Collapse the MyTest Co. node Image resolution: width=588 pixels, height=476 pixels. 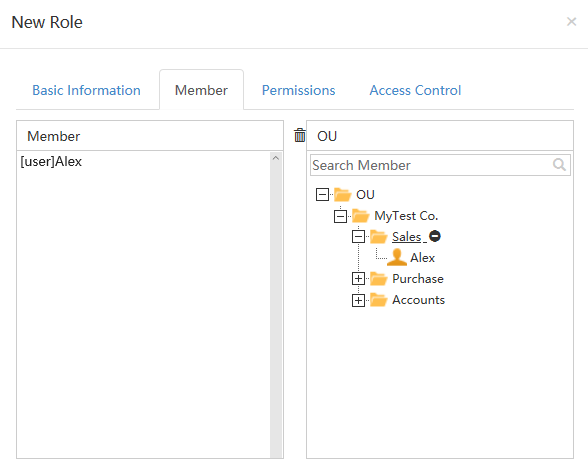point(340,216)
